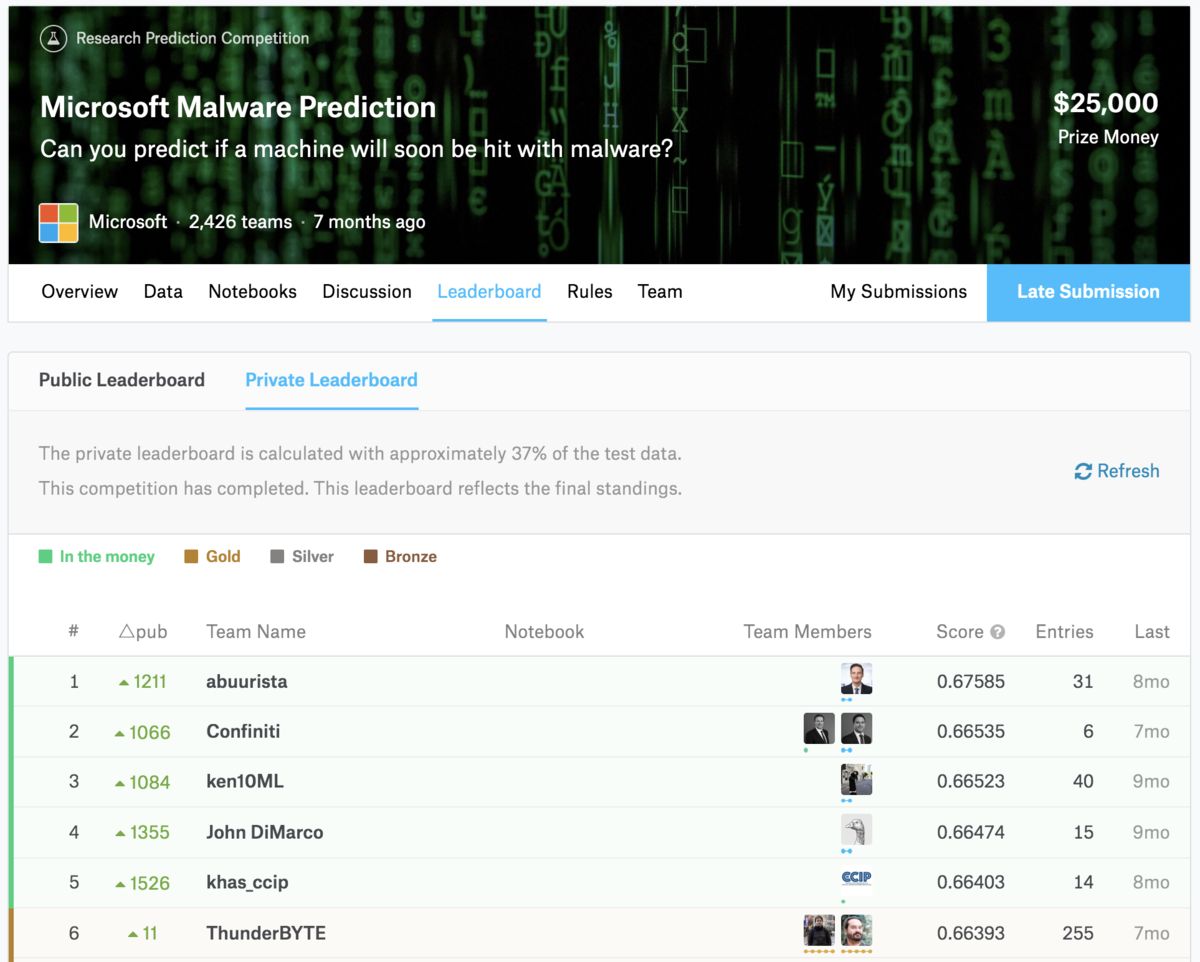
Task: Click the entries count 255
Action: [1078, 933]
